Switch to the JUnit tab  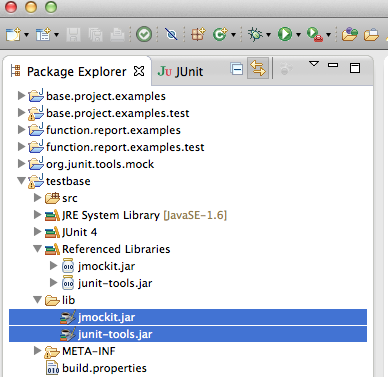point(180,71)
